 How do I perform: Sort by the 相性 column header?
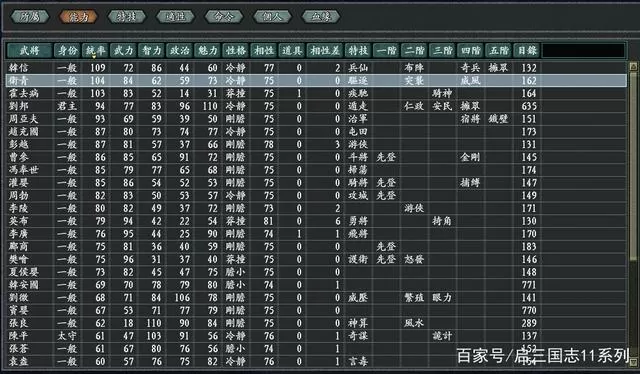264,51
